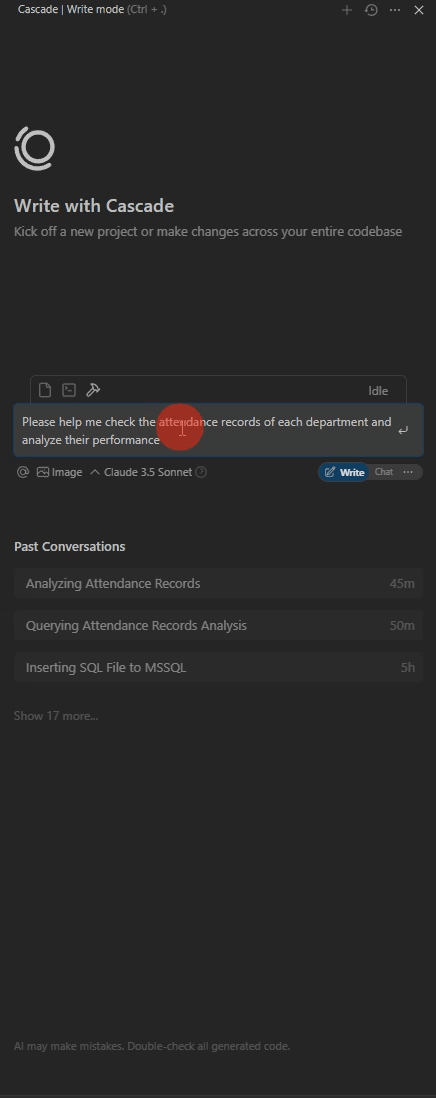Expand Show 17 more conversations
436x1098 pixels.
tap(56, 716)
